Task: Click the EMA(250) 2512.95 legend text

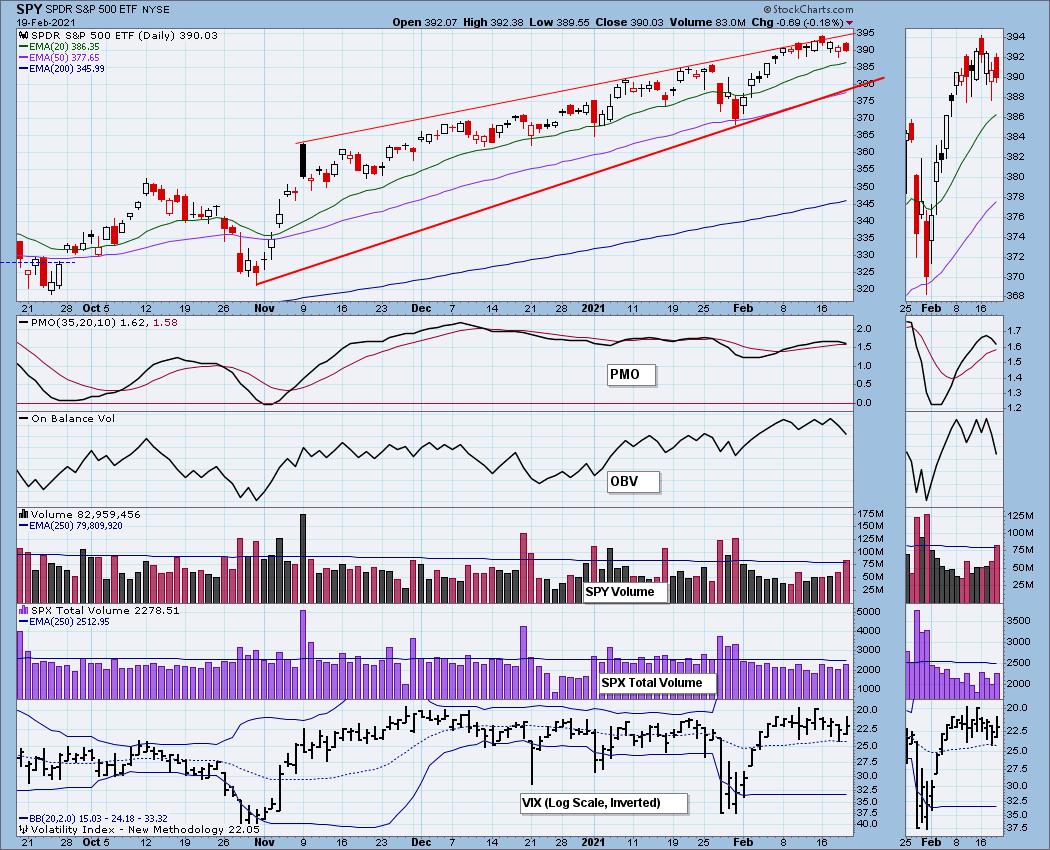Action: [x=69, y=622]
